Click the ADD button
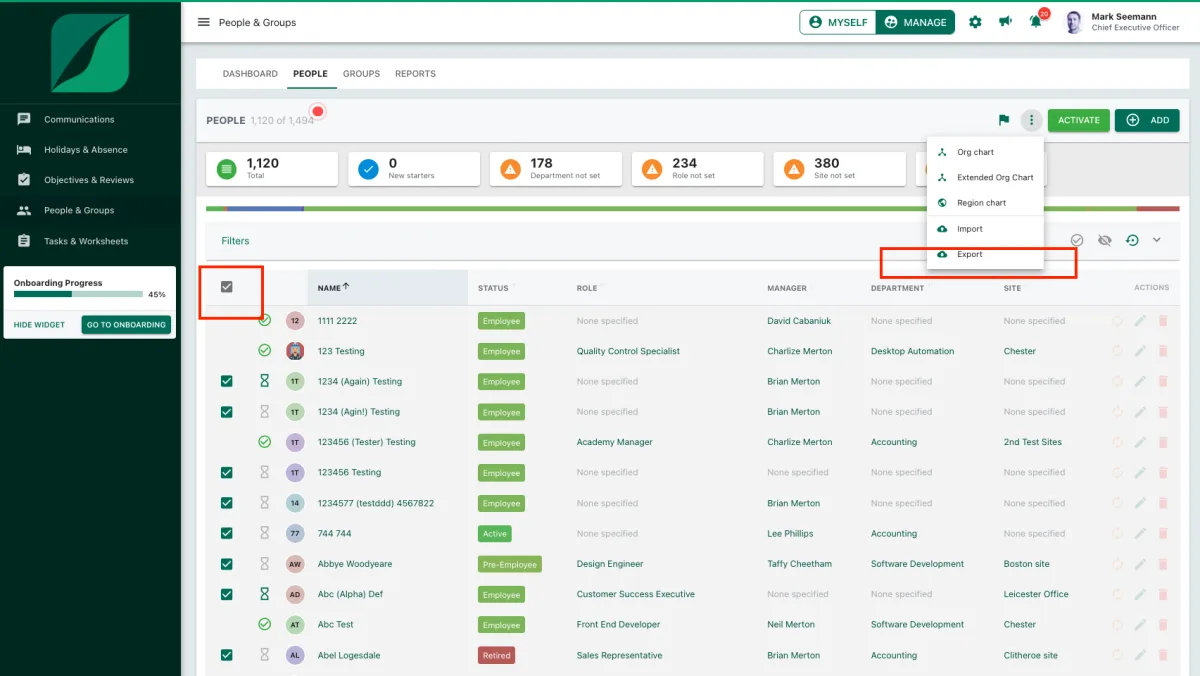The width and height of the screenshot is (1200, 676). 1147,120
